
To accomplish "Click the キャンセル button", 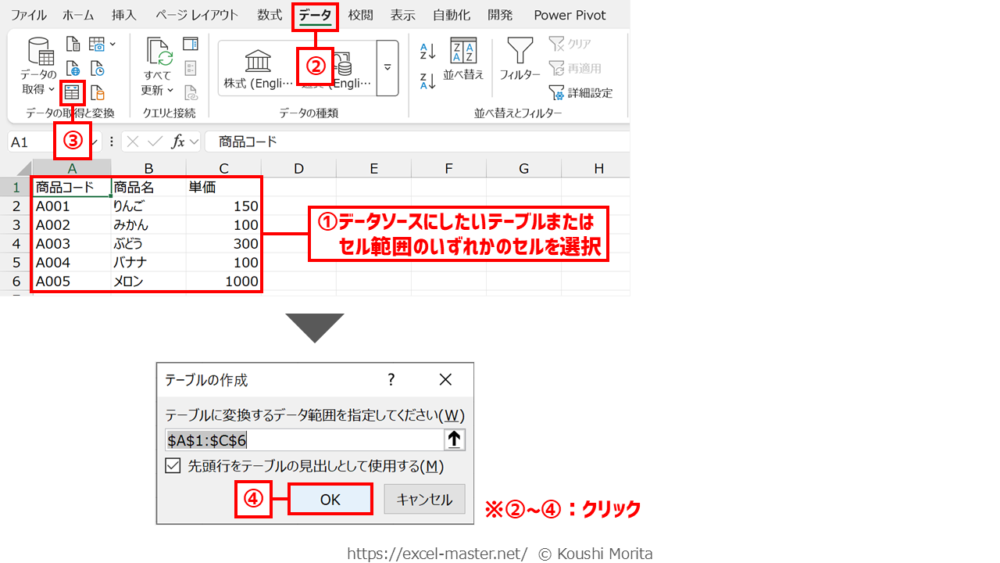I will (x=424, y=499).
